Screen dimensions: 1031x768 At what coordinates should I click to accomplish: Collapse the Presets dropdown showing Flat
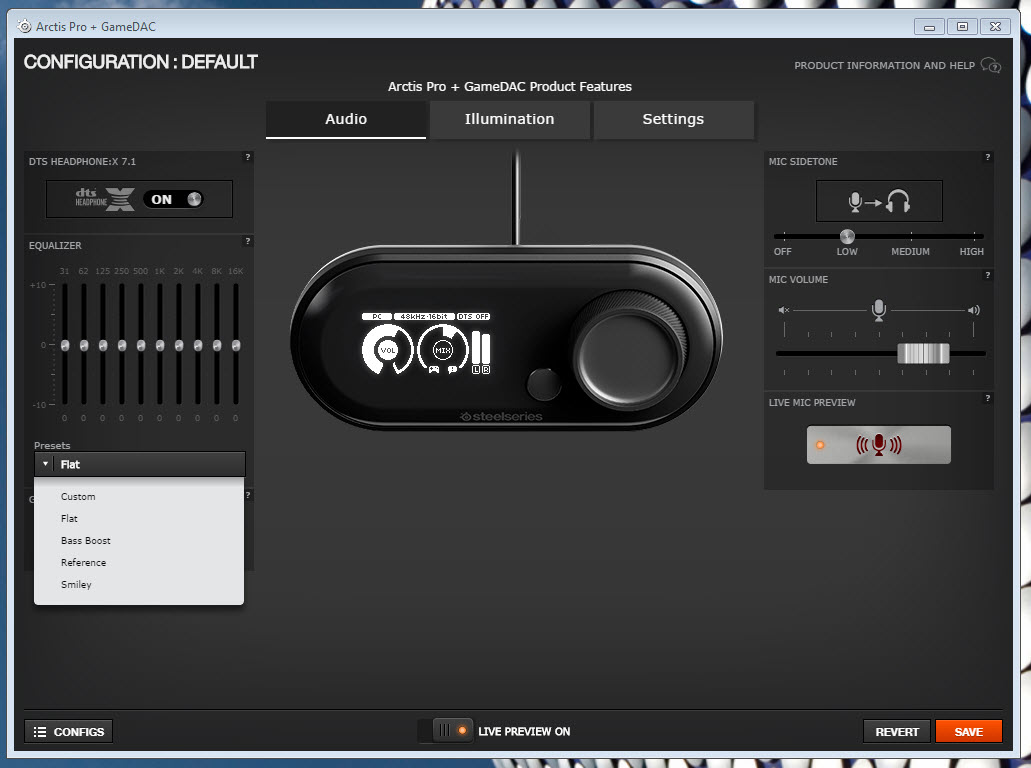coord(139,464)
